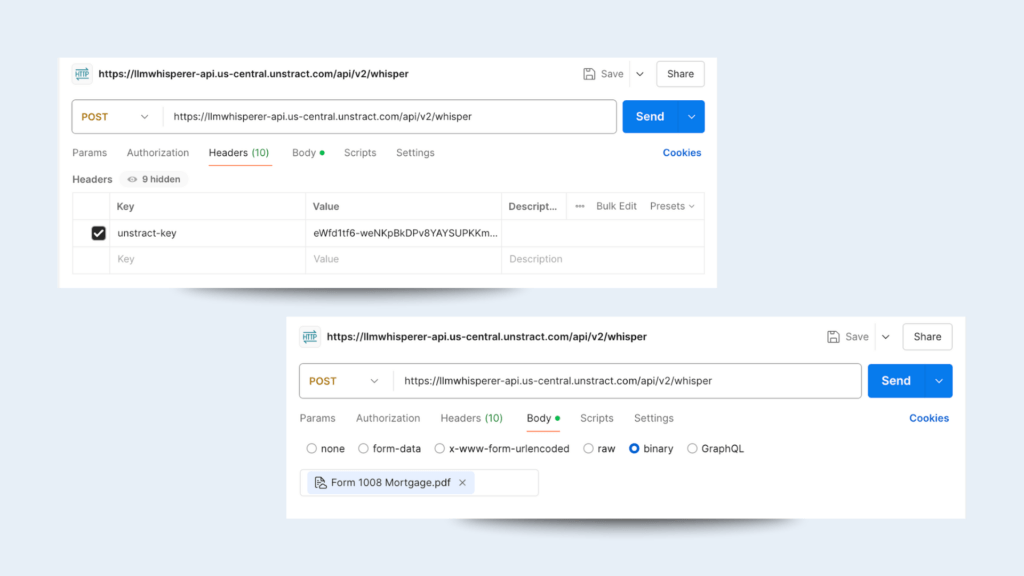This screenshot has width=1024, height=576.
Task: Click the Save icon on top request
Action: [588, 73]
